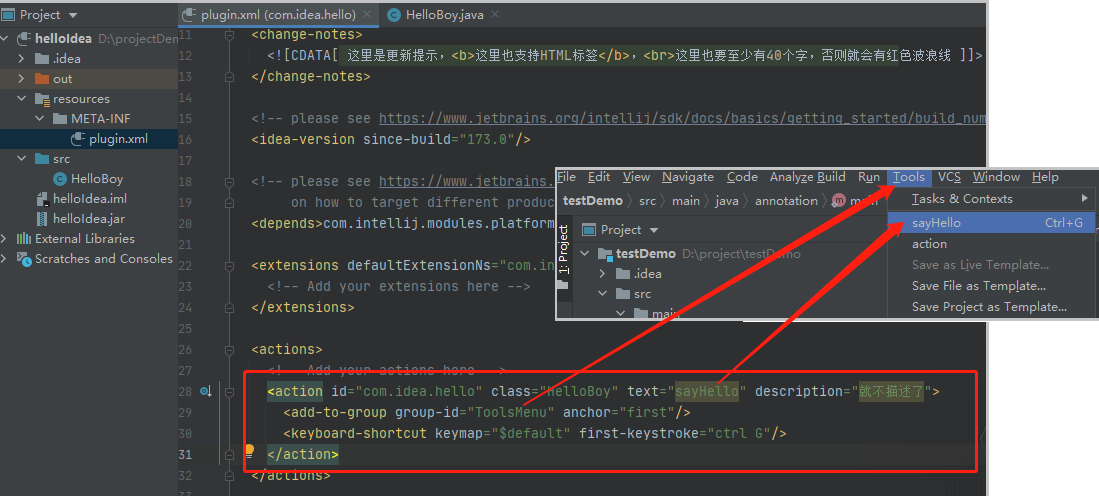Open the Project dropdown in the inset window

655,230
